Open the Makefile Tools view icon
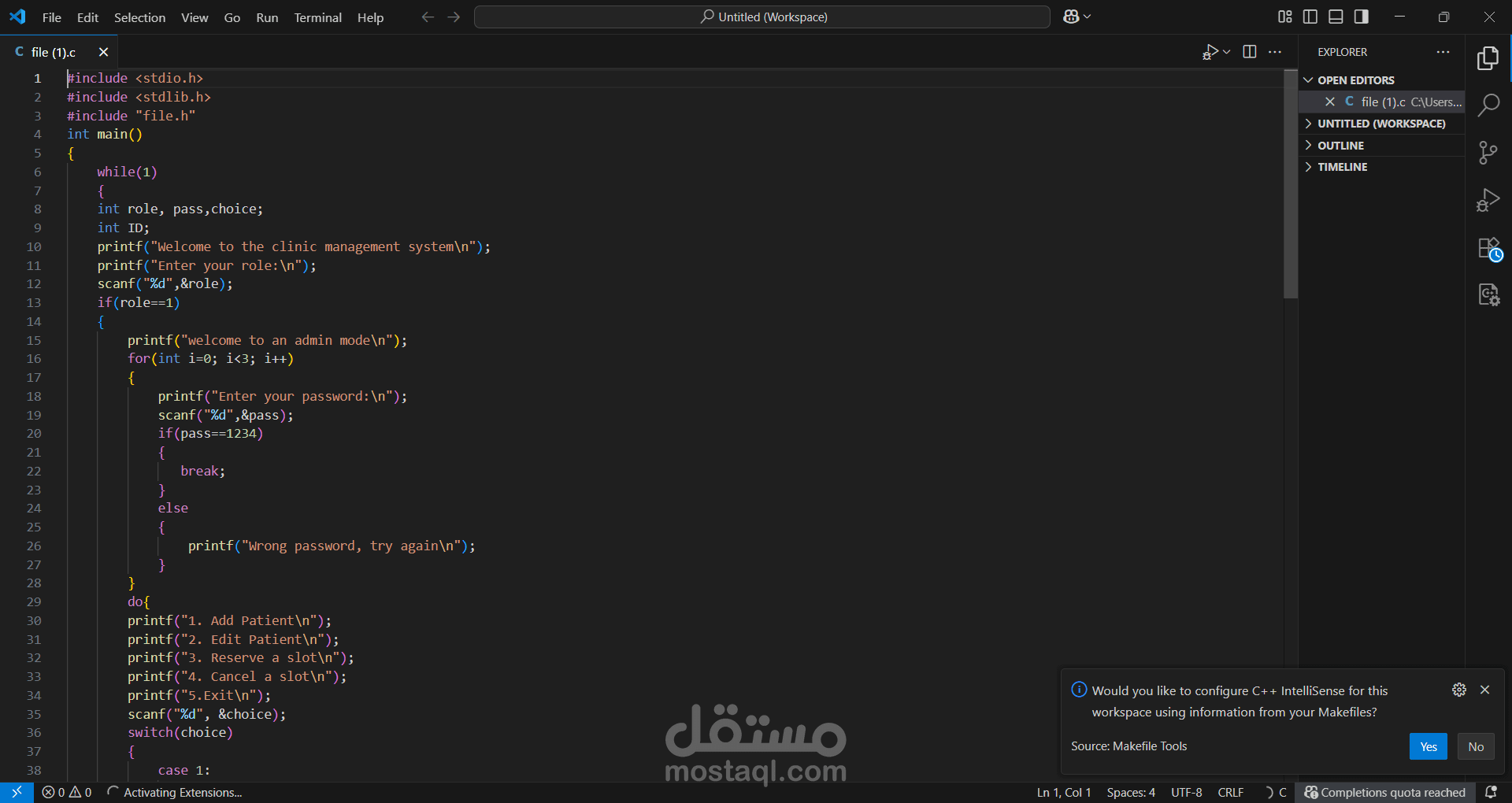1512x803 pixels. point(1488,295)
